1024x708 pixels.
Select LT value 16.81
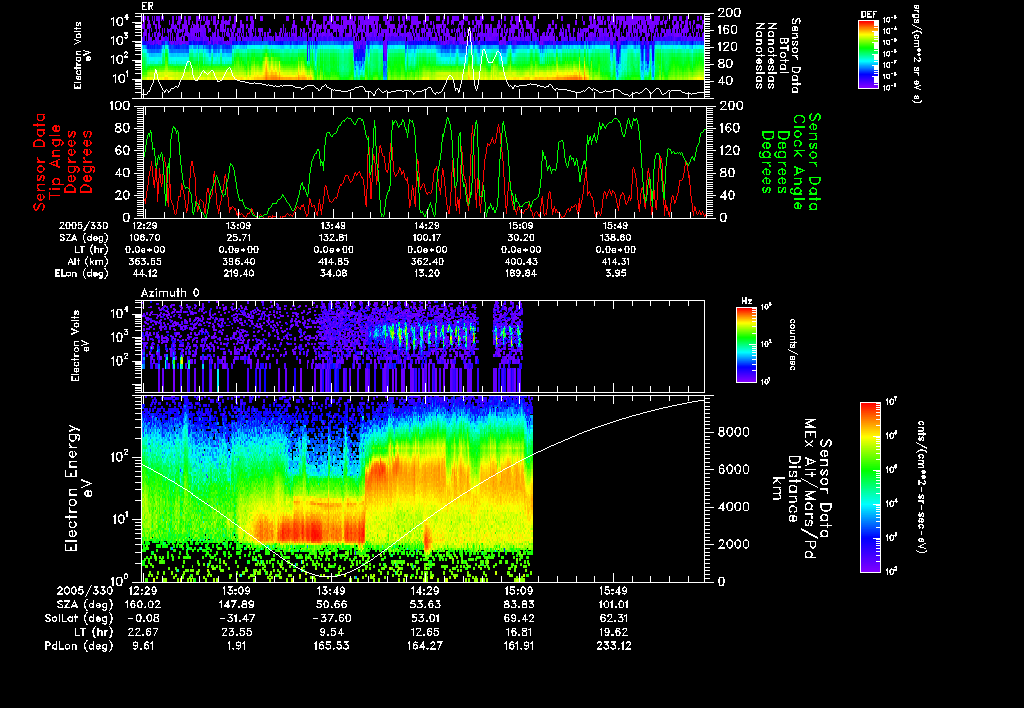(519, 632)
